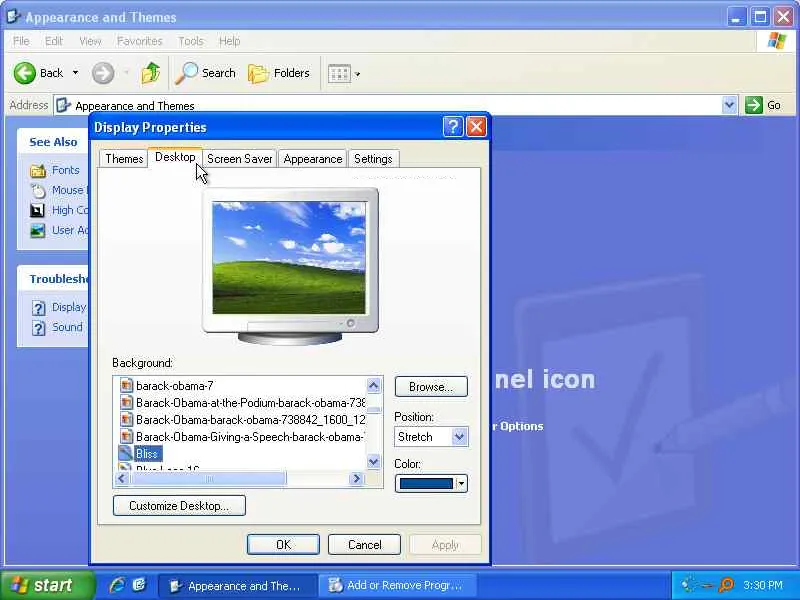Click Customize Desktop... button
This screenshot has width=800, height=600.
179,506
